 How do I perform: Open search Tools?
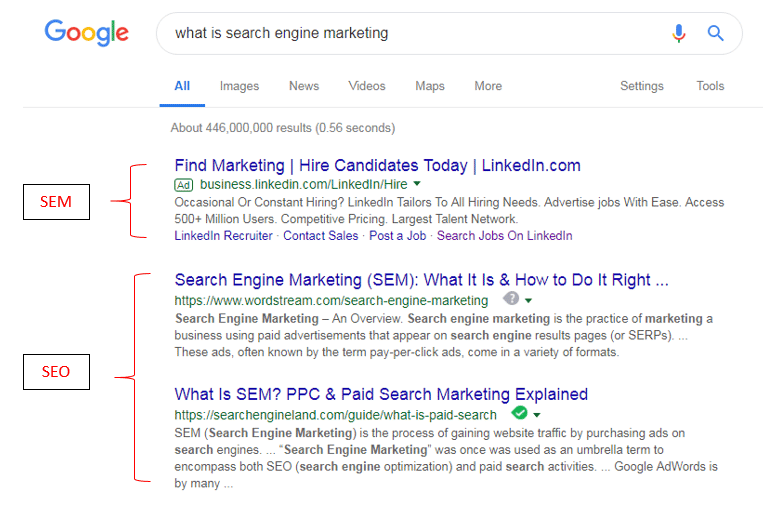point(710,86)
